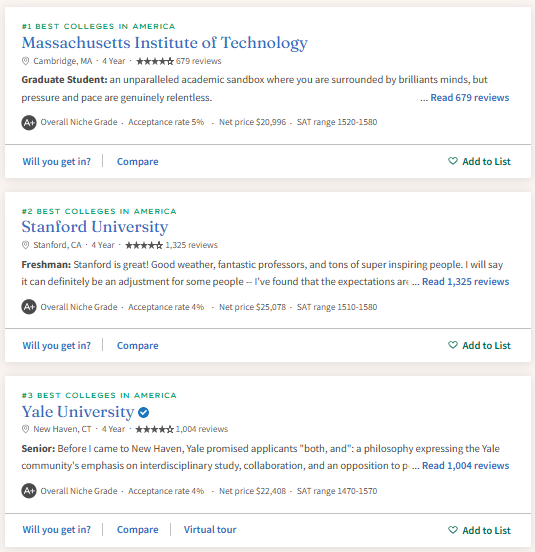535x552 pixels.
Task: Click the A+ grade badge for Yale University
Action: 29,491
